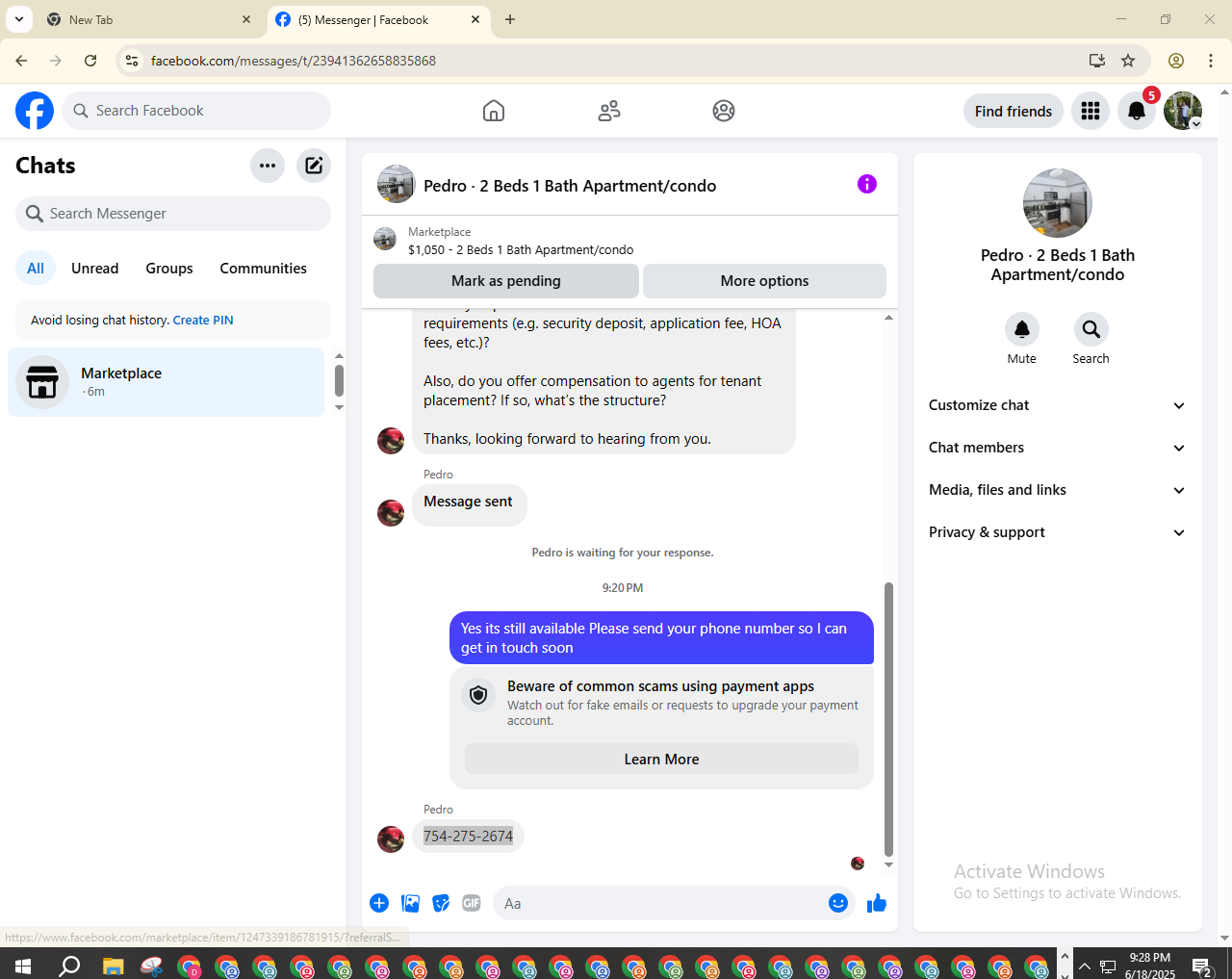
Task: Click the chat list scrollbar thumb
Action: coord(339,380)
